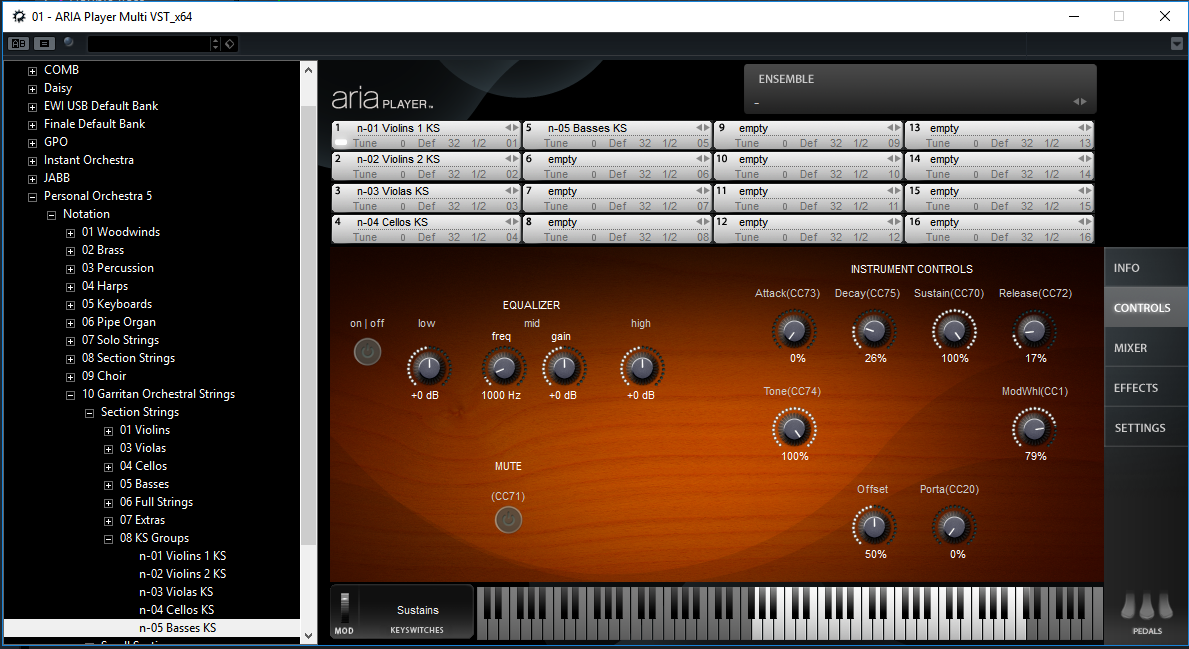Click the A/B compare icon in toolbar

click(x=19, y=43)
